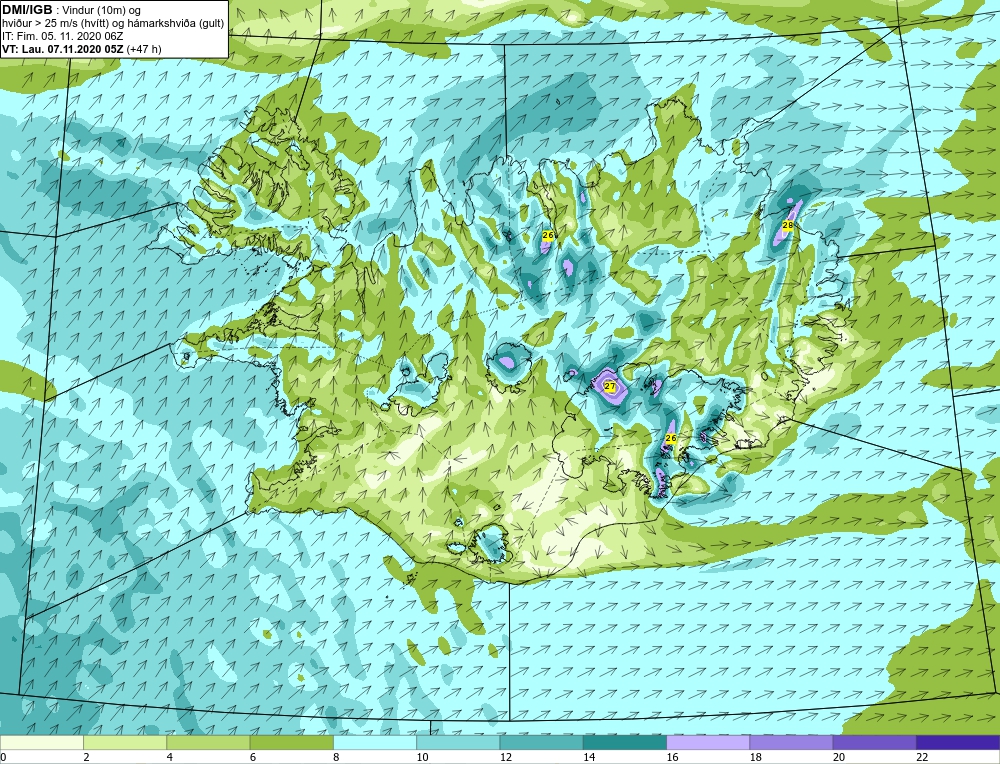Click the yellow 27 gust label
The height and width of the screenshot is (764, 1000).
(x=610, y=386)
